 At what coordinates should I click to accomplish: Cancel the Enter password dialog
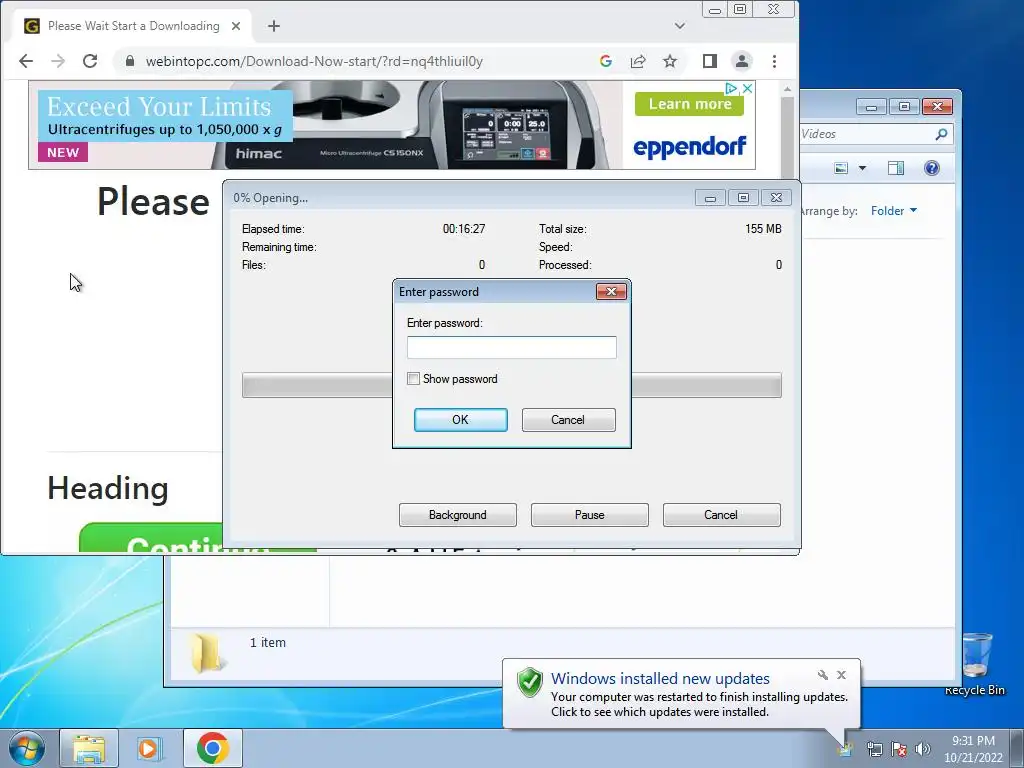[568, 420]
